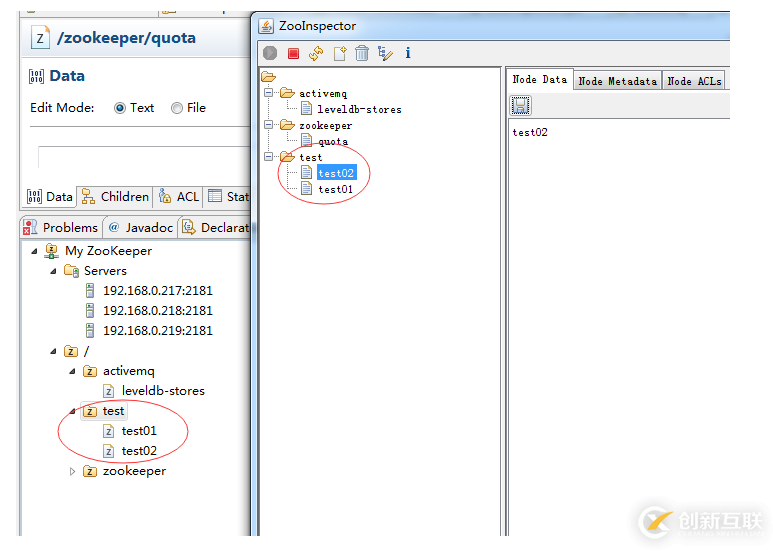The width and height of the screenshot is (773, 551).
Task: Click the ZooInspector window title icon
Action: pos(266,26)
